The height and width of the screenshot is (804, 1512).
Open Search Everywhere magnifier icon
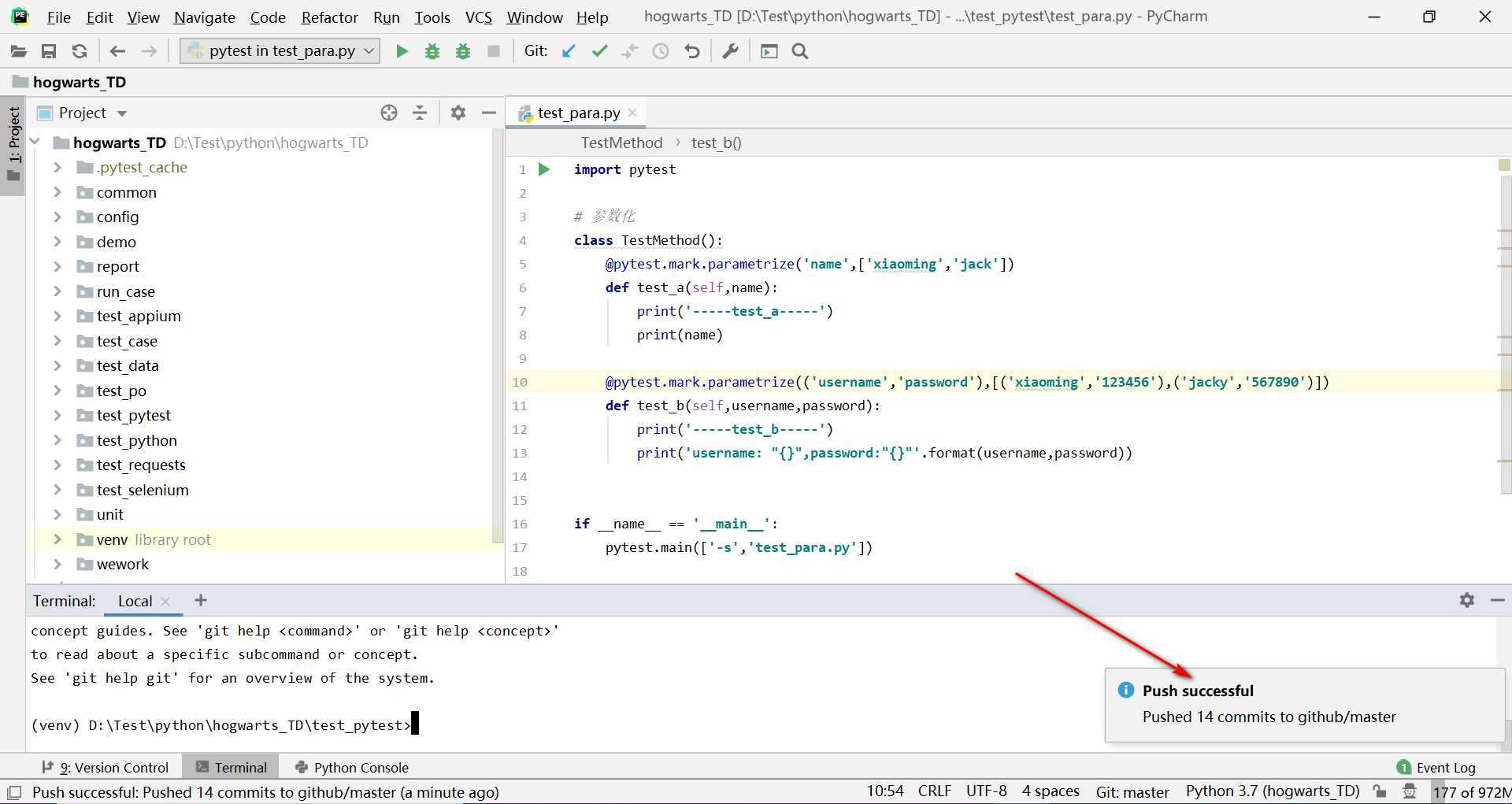pyautogui.click(x=800, y=51)
